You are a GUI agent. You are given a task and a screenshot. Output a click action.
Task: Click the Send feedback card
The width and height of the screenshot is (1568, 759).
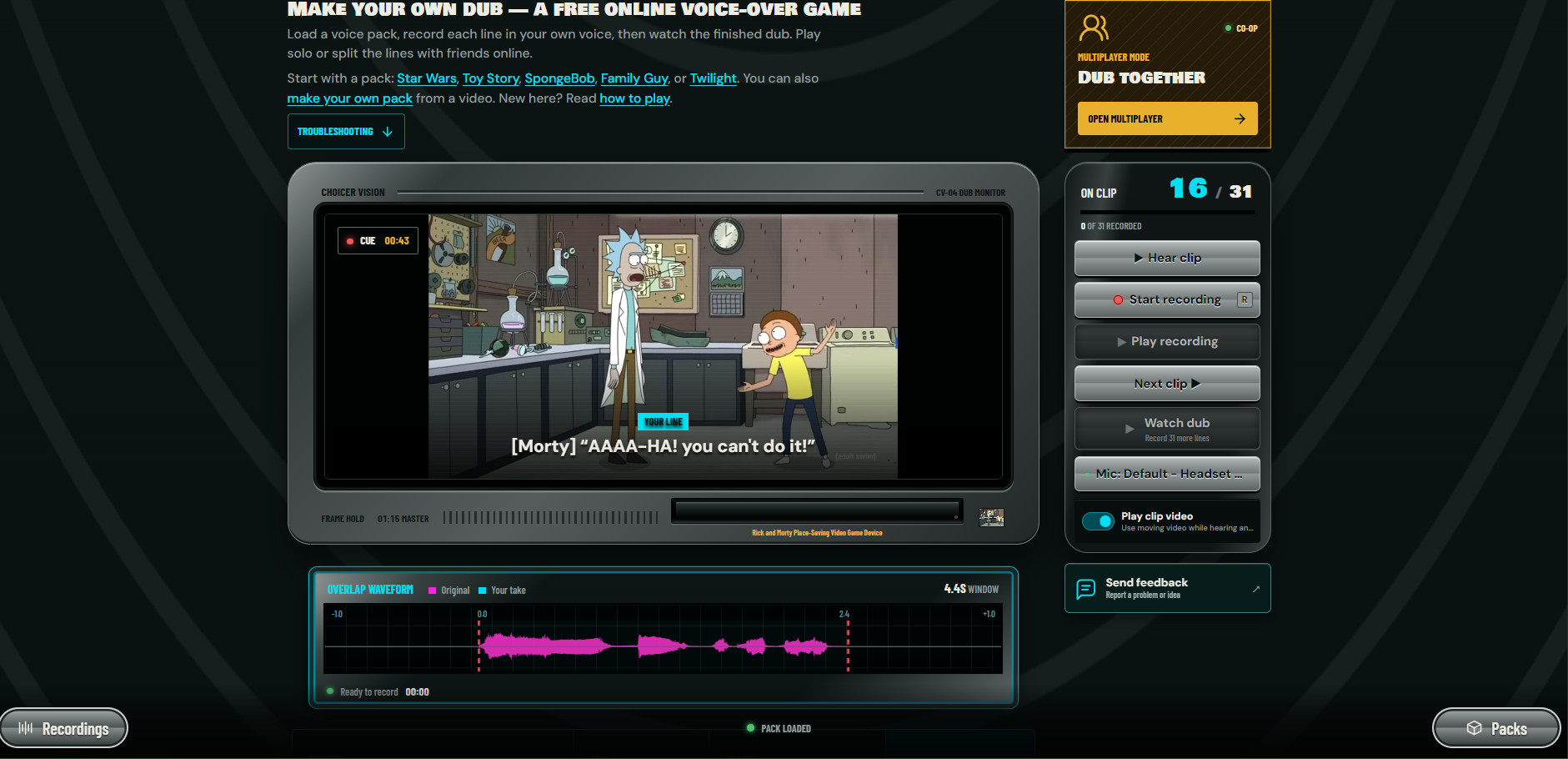1167,589
